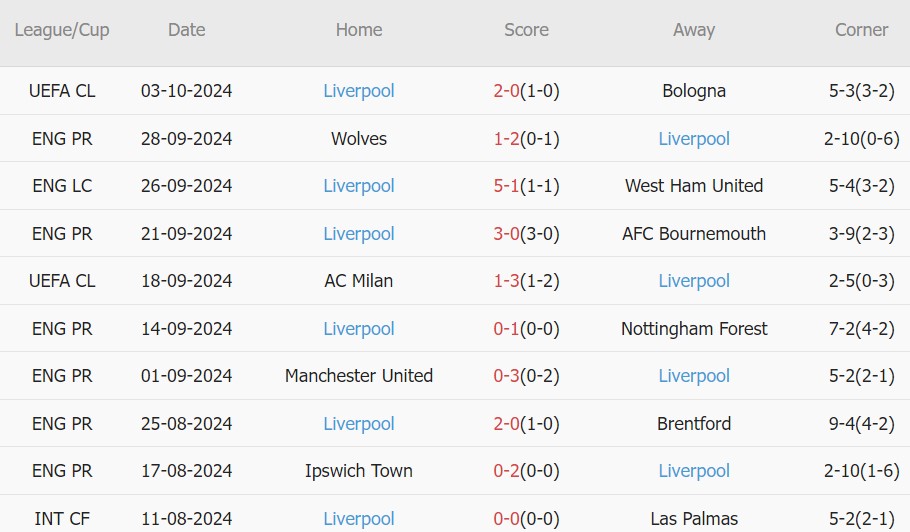Screen dimensions: 910x532
Task: Open the 2-0 score against Bologna
Action: [x=507, y=91]
